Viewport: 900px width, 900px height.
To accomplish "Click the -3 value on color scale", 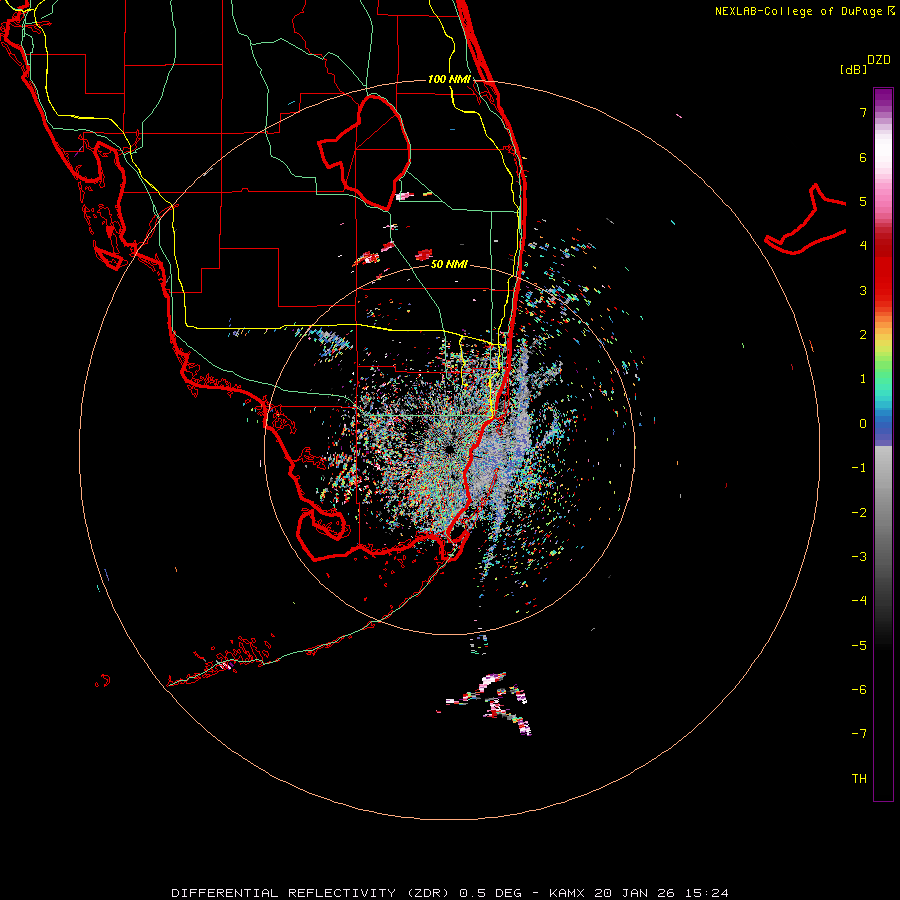I will pyautogui.click(x=859, y=557).
